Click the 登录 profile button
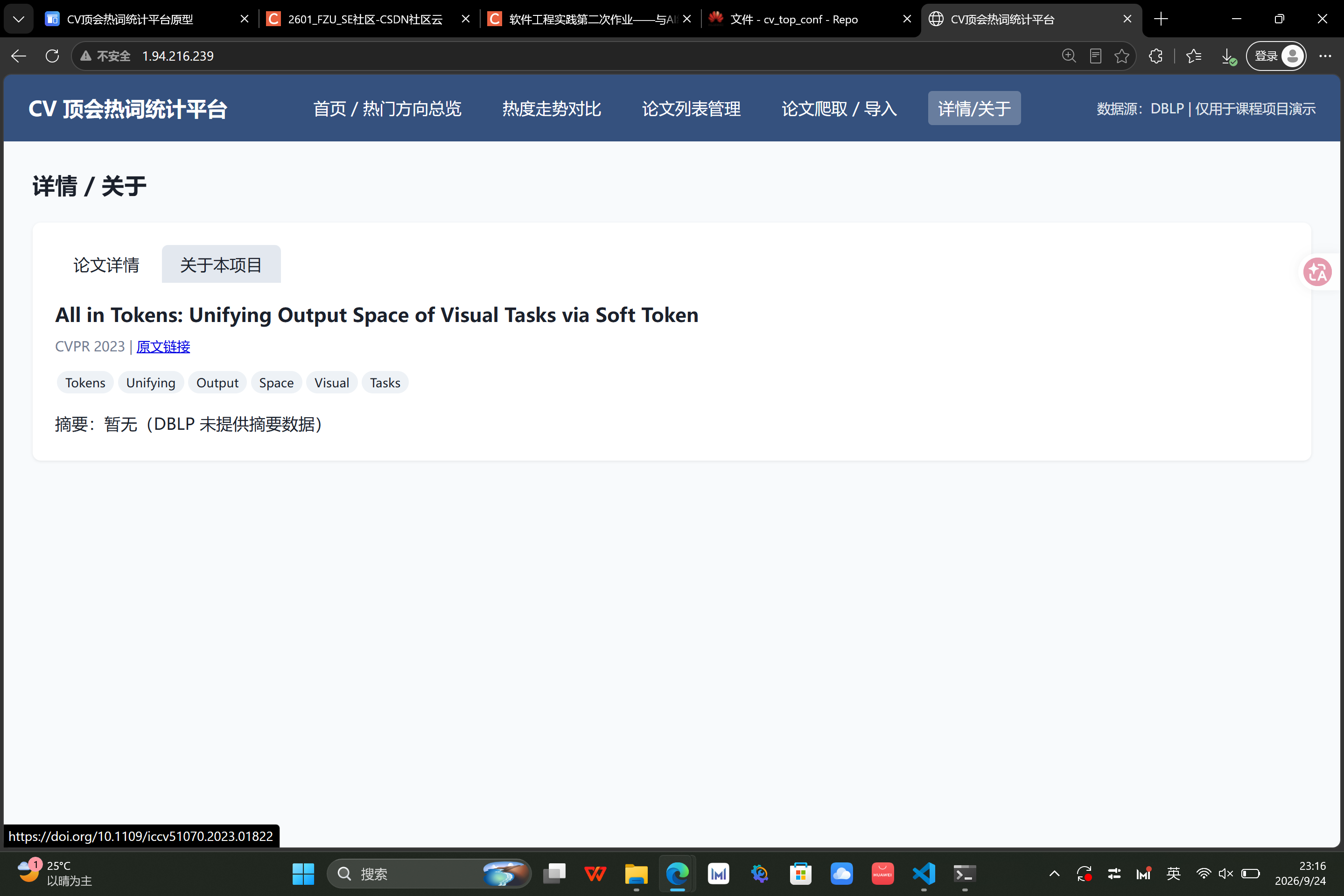 coord(1276,56)
